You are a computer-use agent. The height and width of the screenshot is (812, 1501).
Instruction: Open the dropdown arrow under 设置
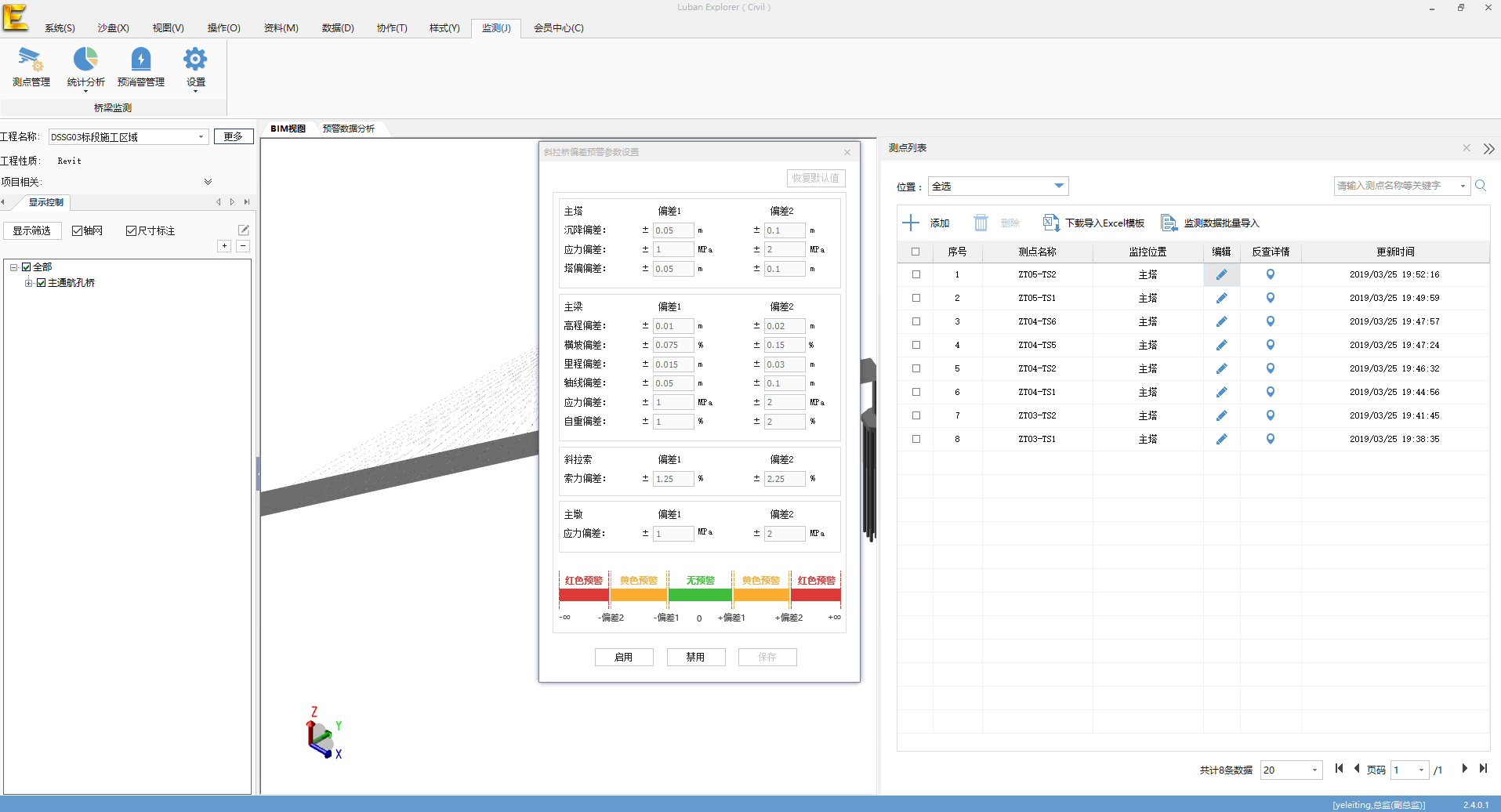pyautogui.click(x=195, y=92)
